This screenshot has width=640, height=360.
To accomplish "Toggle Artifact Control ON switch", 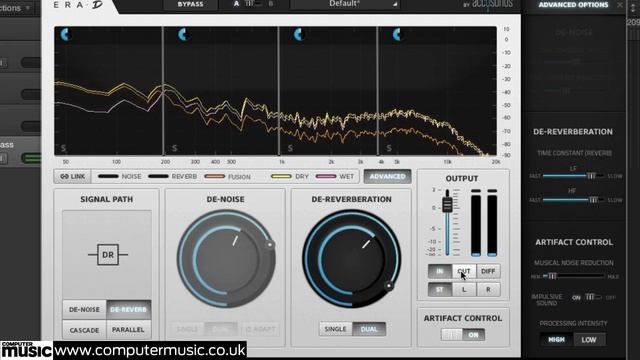I will point(463,335).
